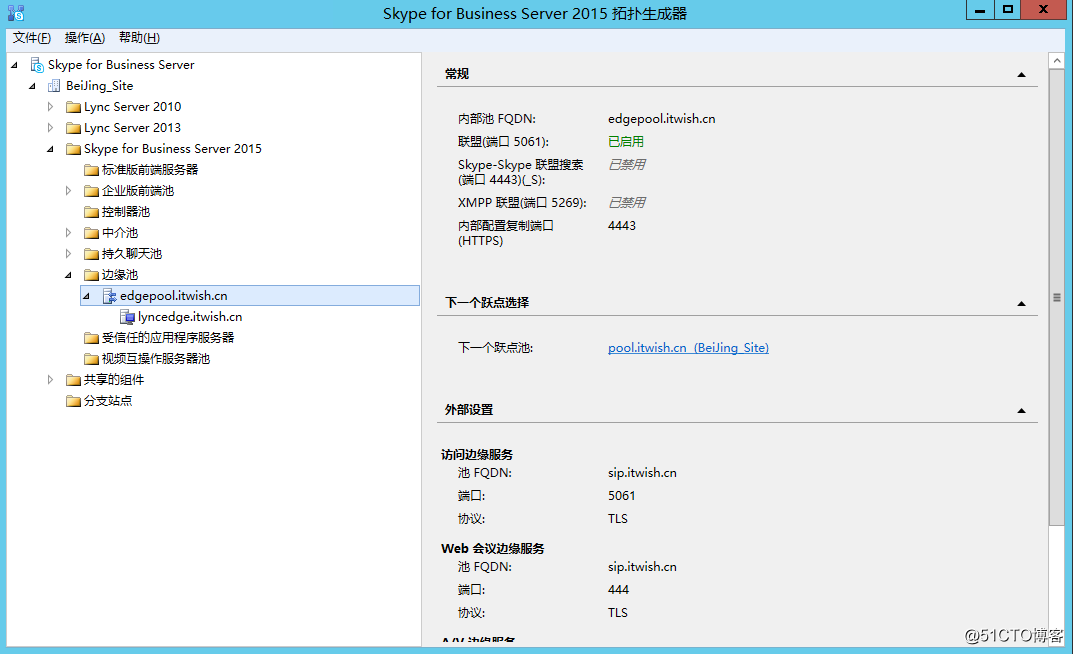1073x654 pixels.
Task: Click the edgepool.itwish.cn pool icon
Action: pos(109,296)
